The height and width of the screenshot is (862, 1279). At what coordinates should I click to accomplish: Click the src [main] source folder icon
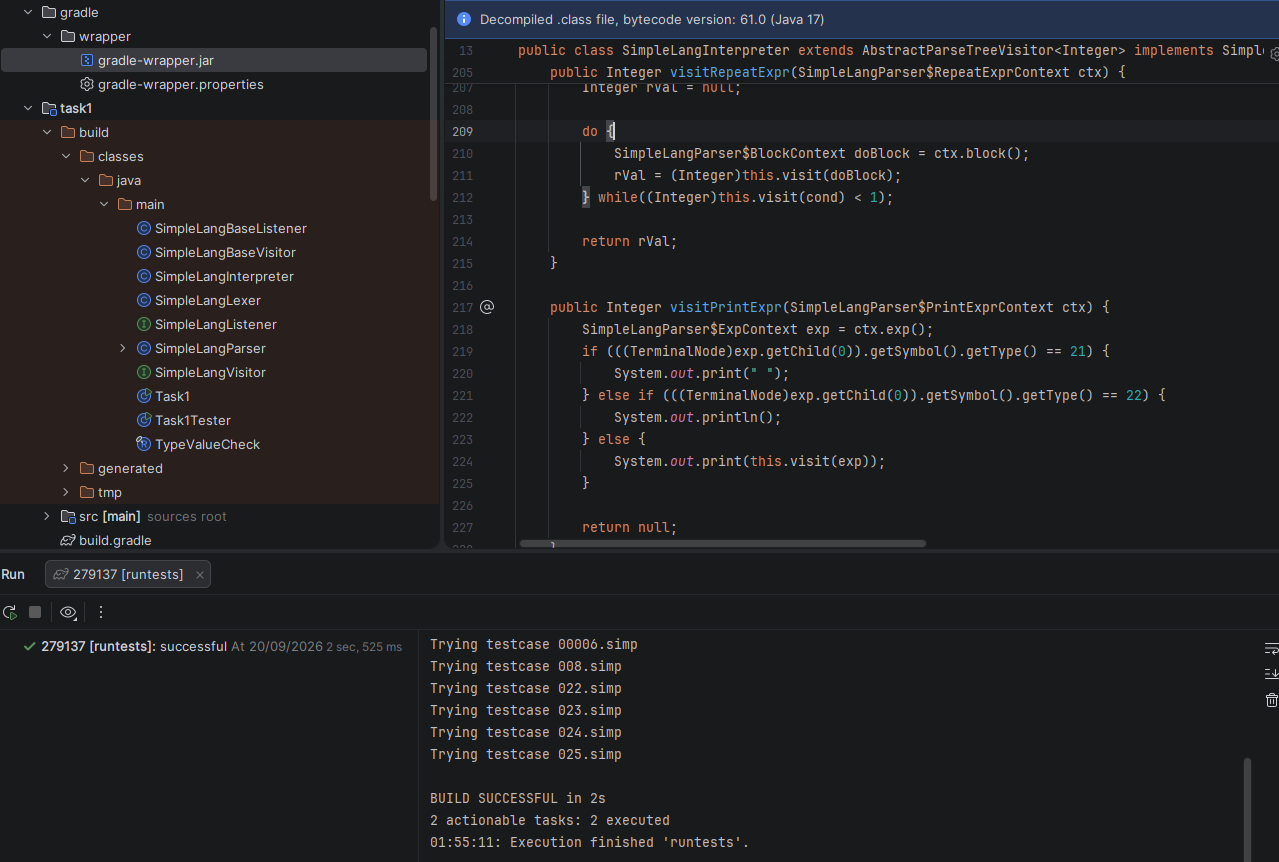tap(68, 516)
